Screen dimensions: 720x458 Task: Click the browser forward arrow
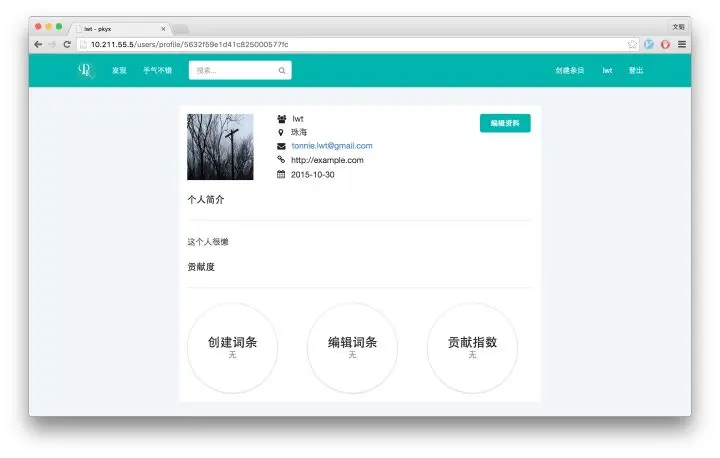click(52, 45)
